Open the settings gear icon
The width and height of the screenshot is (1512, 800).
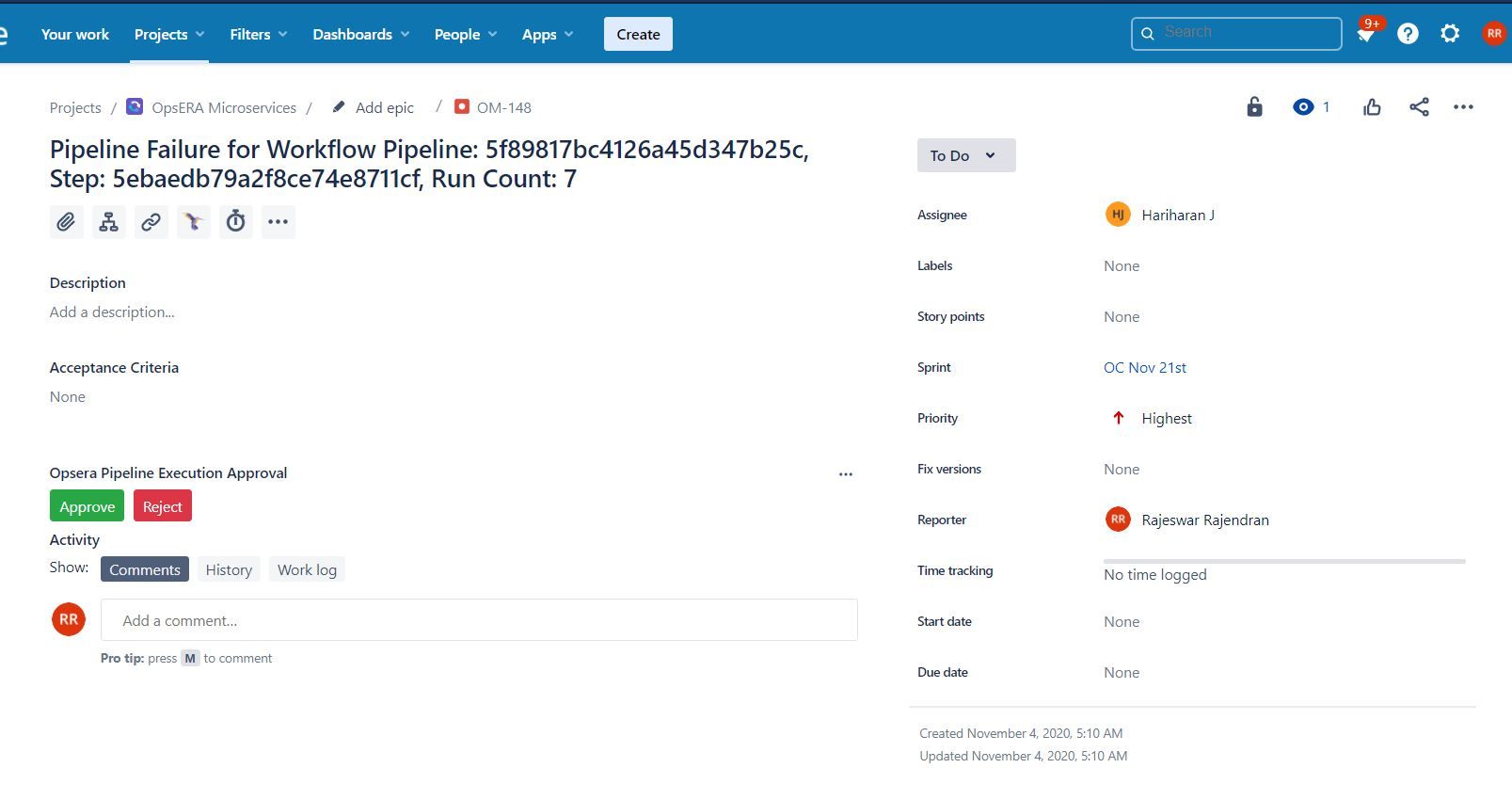tap(1450, 34)
